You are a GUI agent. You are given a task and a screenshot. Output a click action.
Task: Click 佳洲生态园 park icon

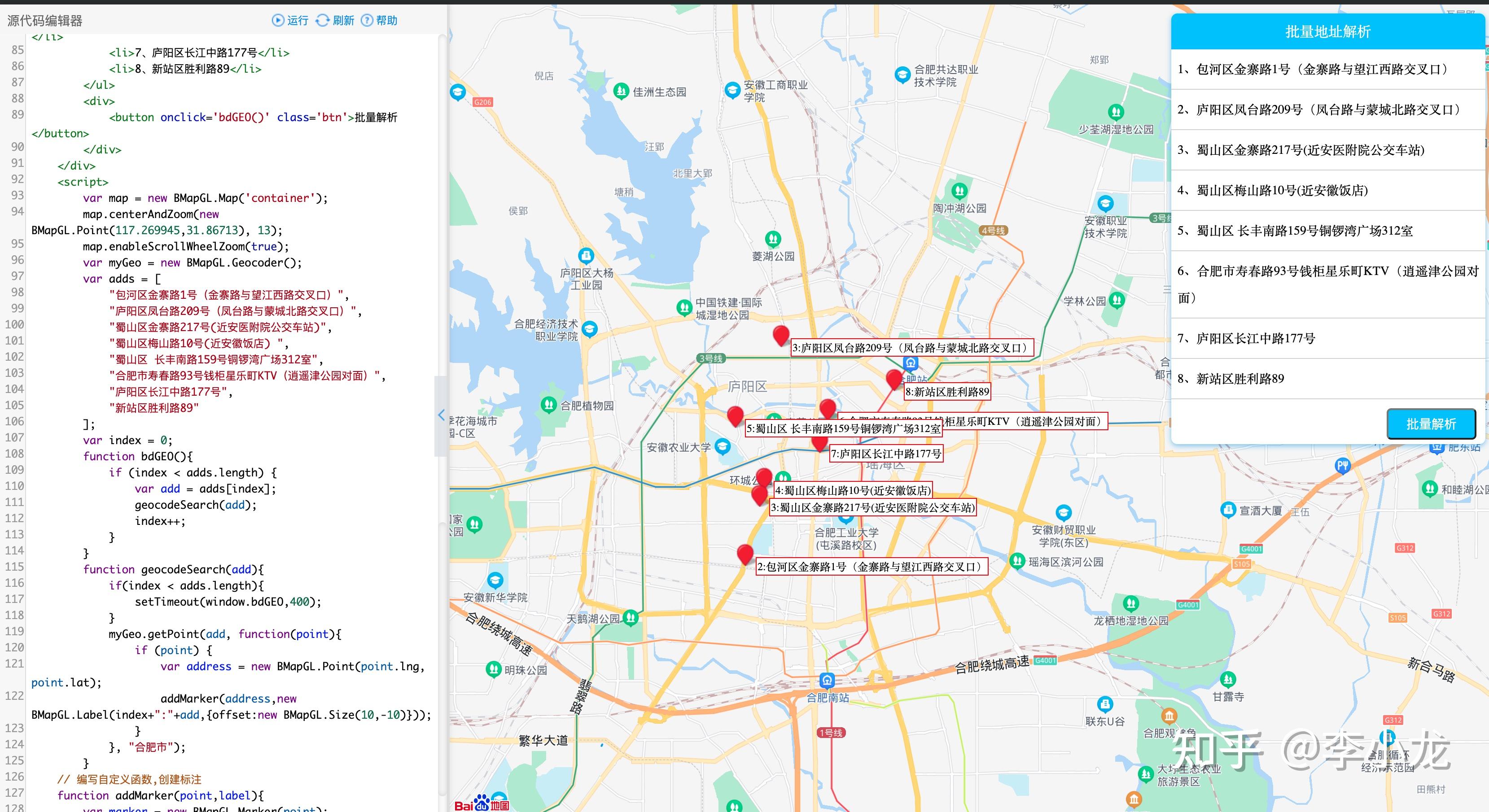click(x=622, y=91)
